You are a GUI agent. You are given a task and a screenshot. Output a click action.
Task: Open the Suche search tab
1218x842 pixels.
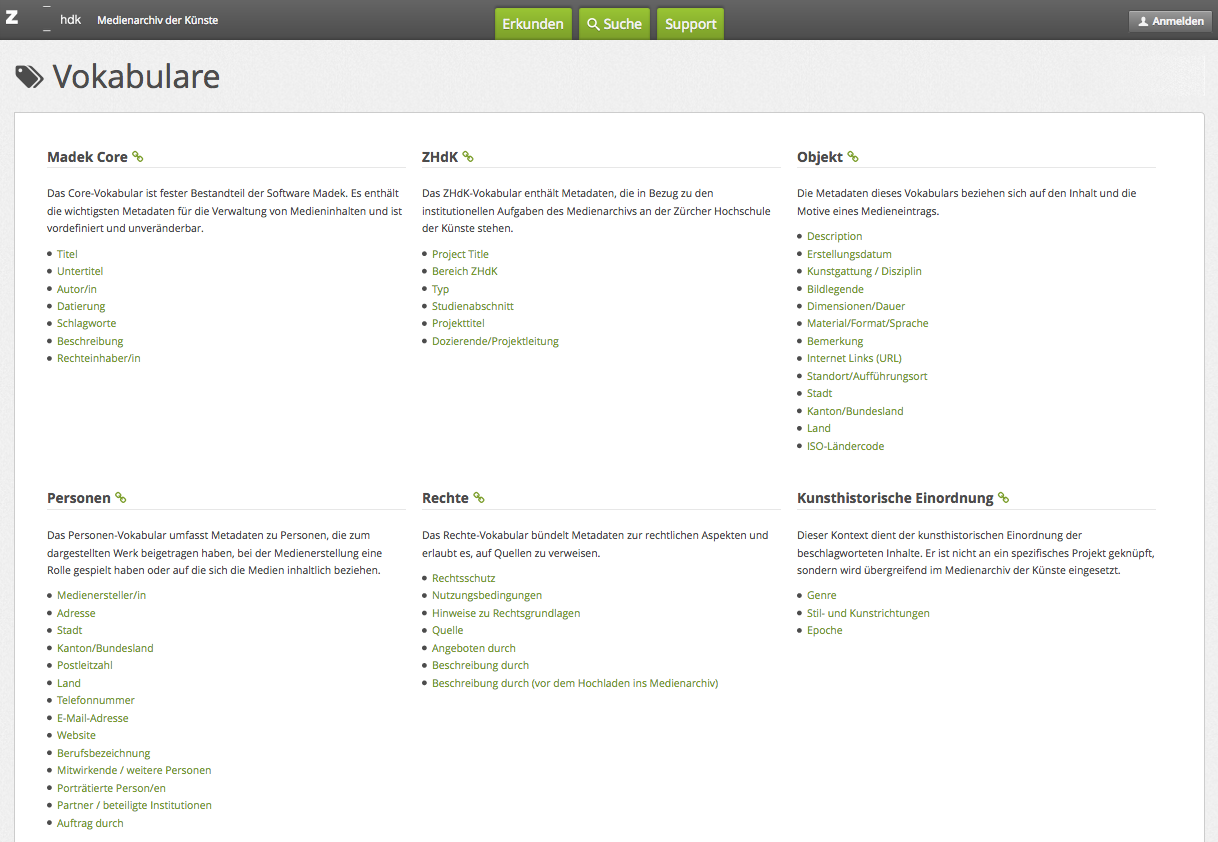click(x=614, y=24)
